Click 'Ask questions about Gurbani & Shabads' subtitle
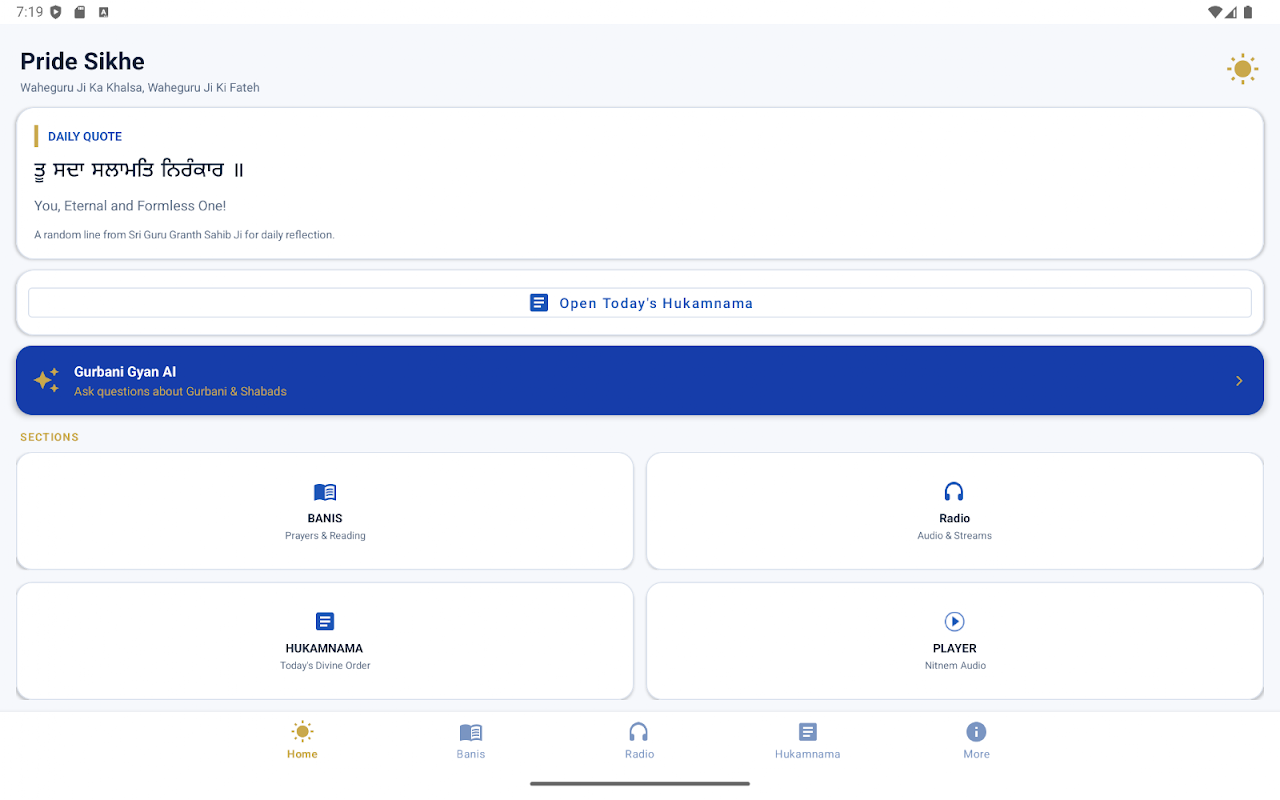1280x800 pixels. pyautogui.click(x=180, y=392)
